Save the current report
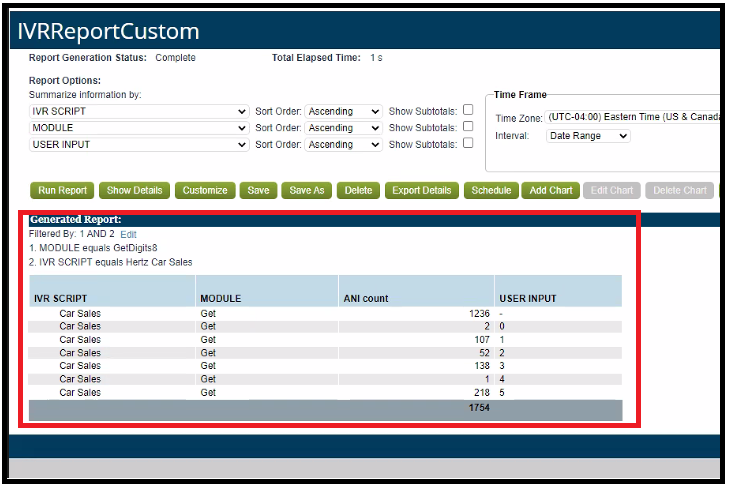Screen dimensions: 729x488 pos(258,191)
